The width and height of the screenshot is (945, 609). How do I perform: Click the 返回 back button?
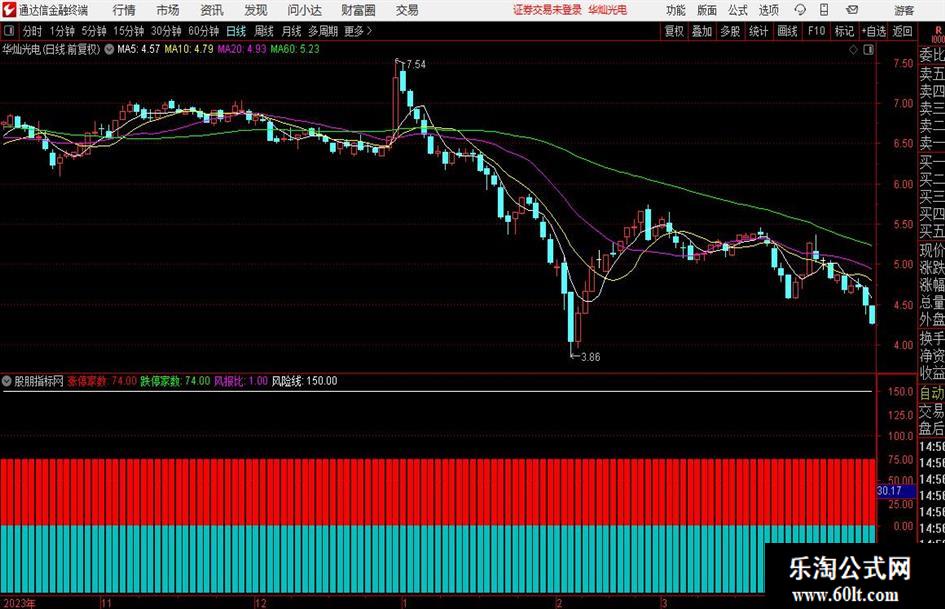point(902,31)
